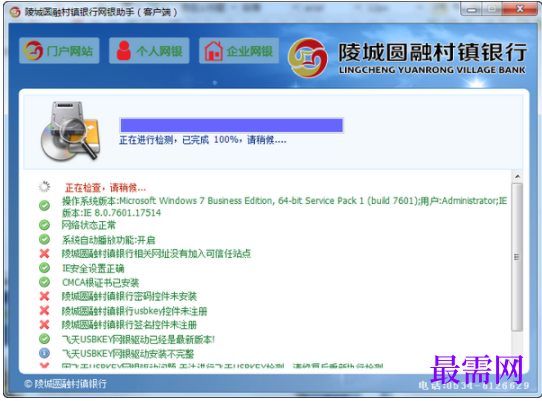The image size is (542, 401).
Task: Open 个人网银 personal banking
Action: point(149,51)
